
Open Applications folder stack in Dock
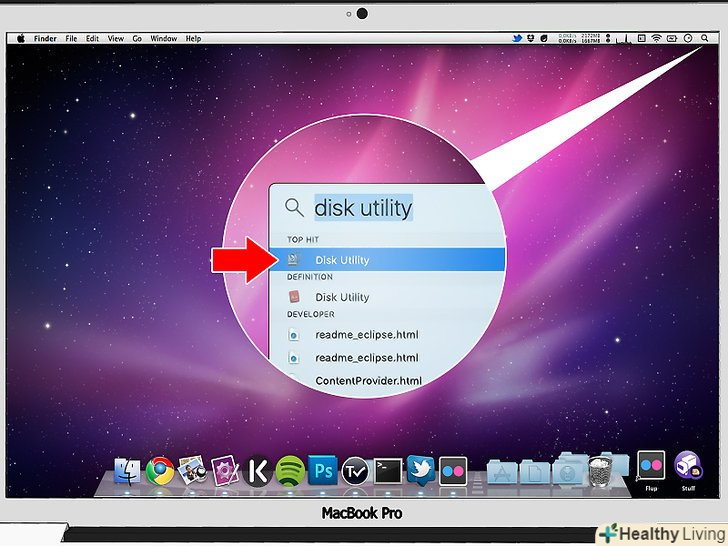(502, 472)
